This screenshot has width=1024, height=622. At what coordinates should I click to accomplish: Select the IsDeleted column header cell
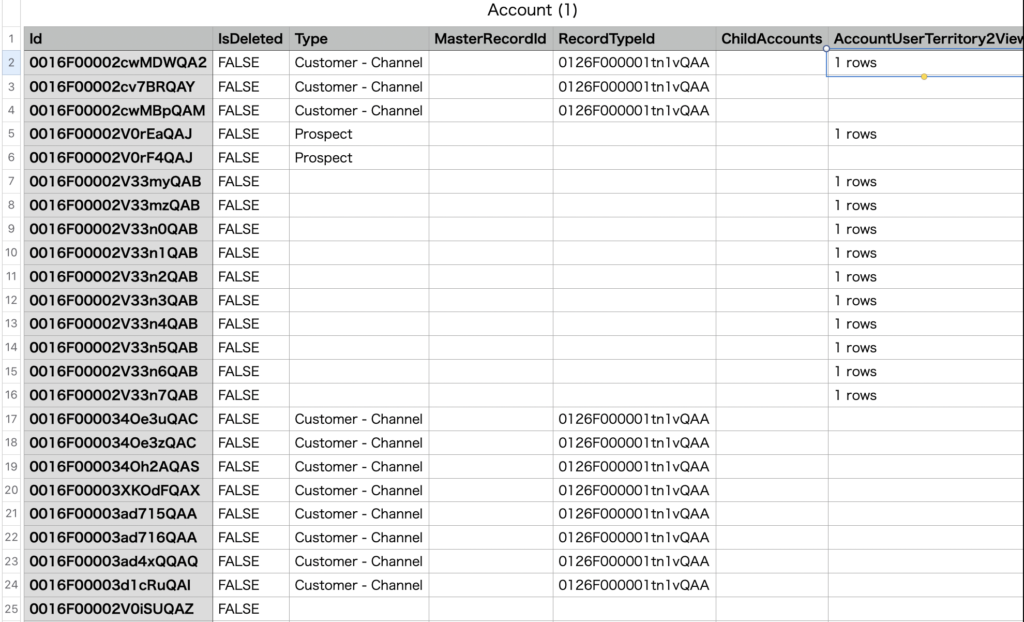pyautogui.click(x=250, y=39)
